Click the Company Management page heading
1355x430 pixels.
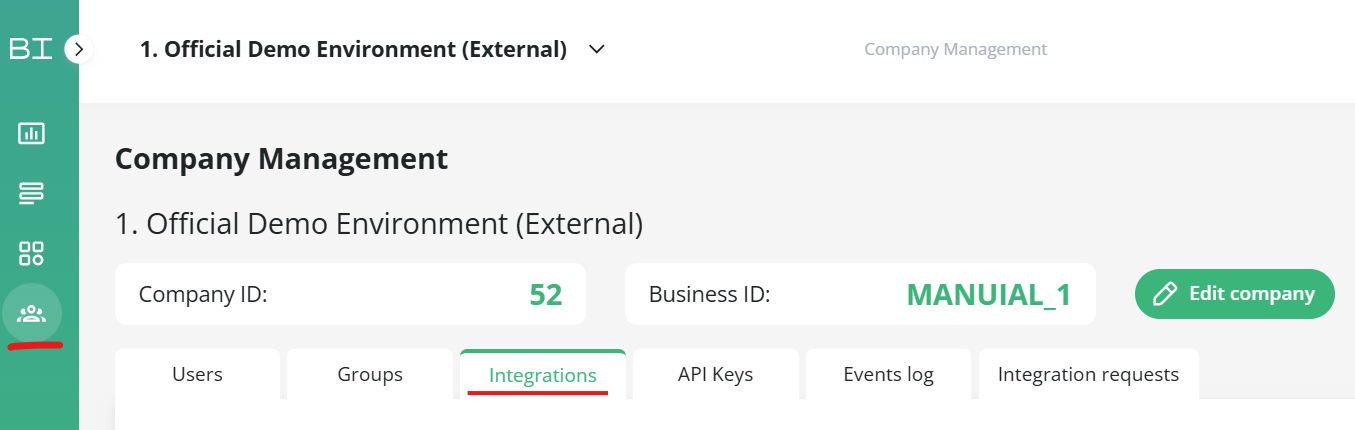pyautogui.click(x=282, y=158)
